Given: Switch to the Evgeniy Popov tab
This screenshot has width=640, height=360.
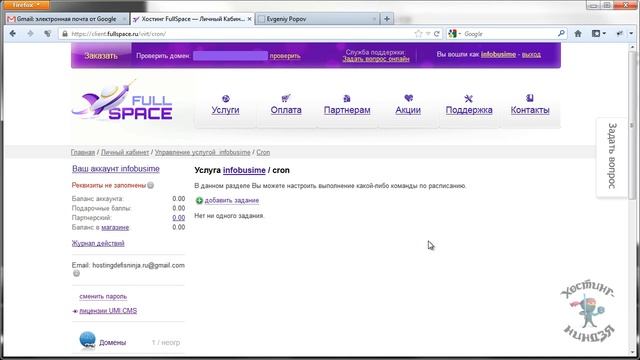Looking at the screenshot, I should tap(317, 19).
